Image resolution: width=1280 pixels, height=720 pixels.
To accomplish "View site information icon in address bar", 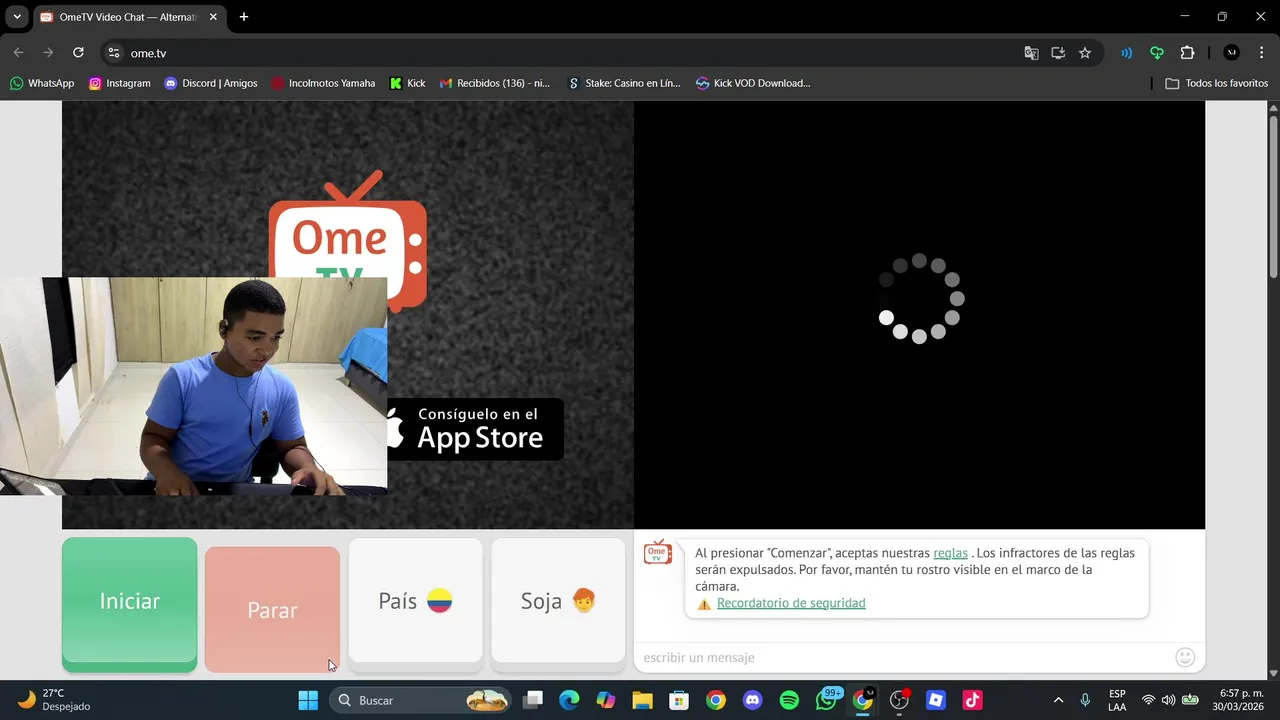I will [x=114, y=53].
